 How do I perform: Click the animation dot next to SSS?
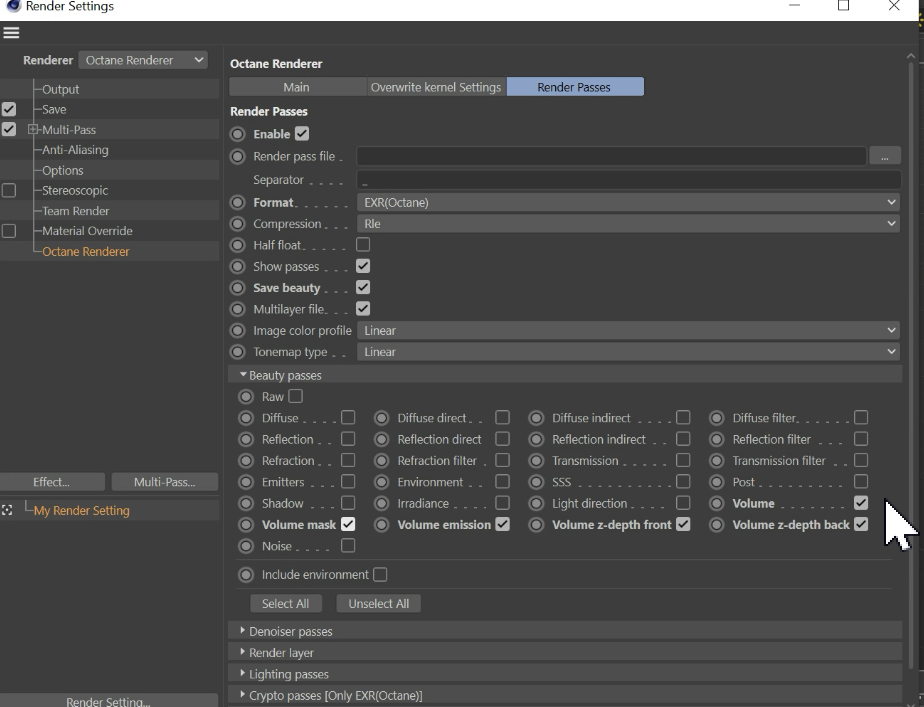[x=536, y=482]
